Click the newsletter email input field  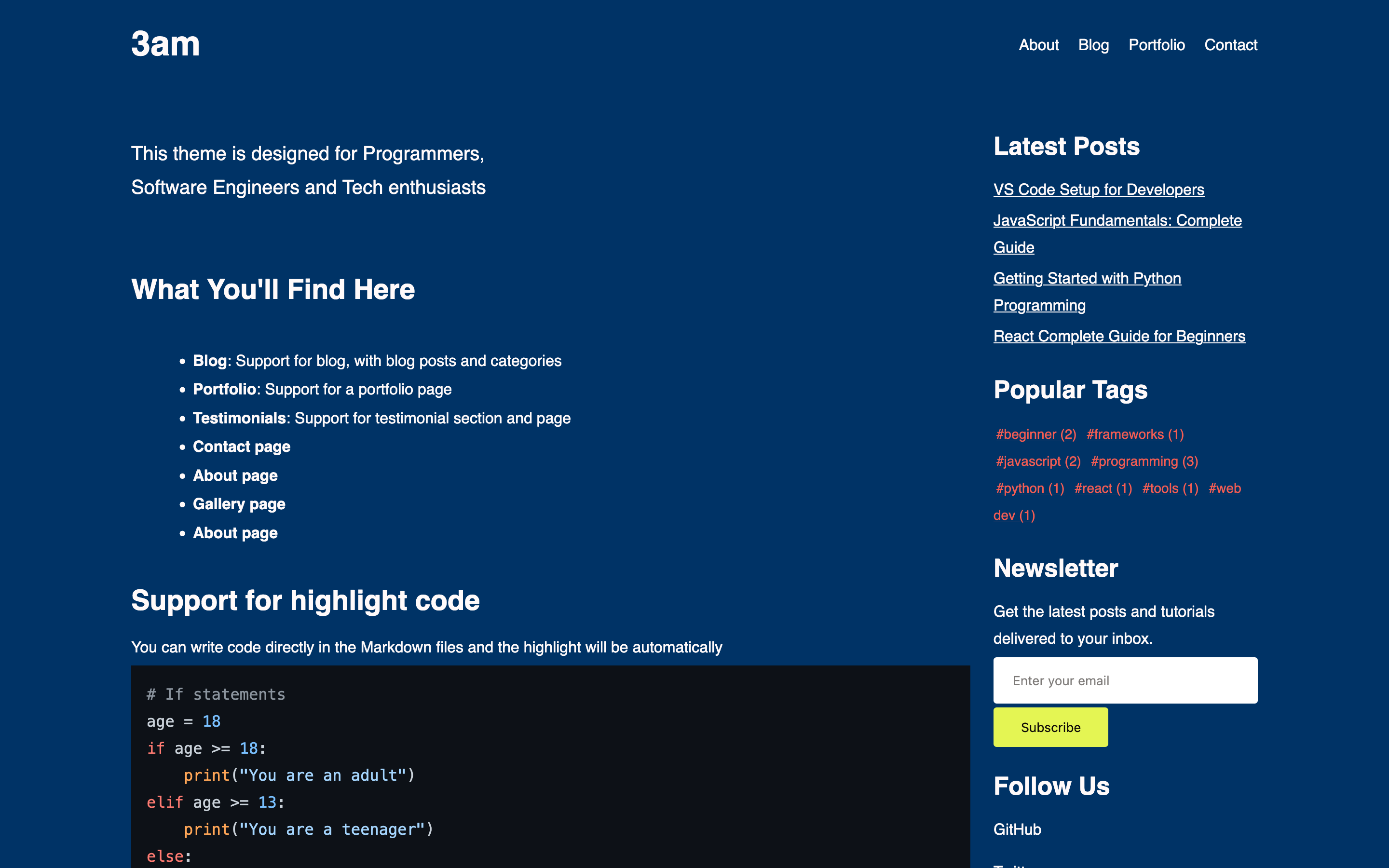[x=1125, y=680]
